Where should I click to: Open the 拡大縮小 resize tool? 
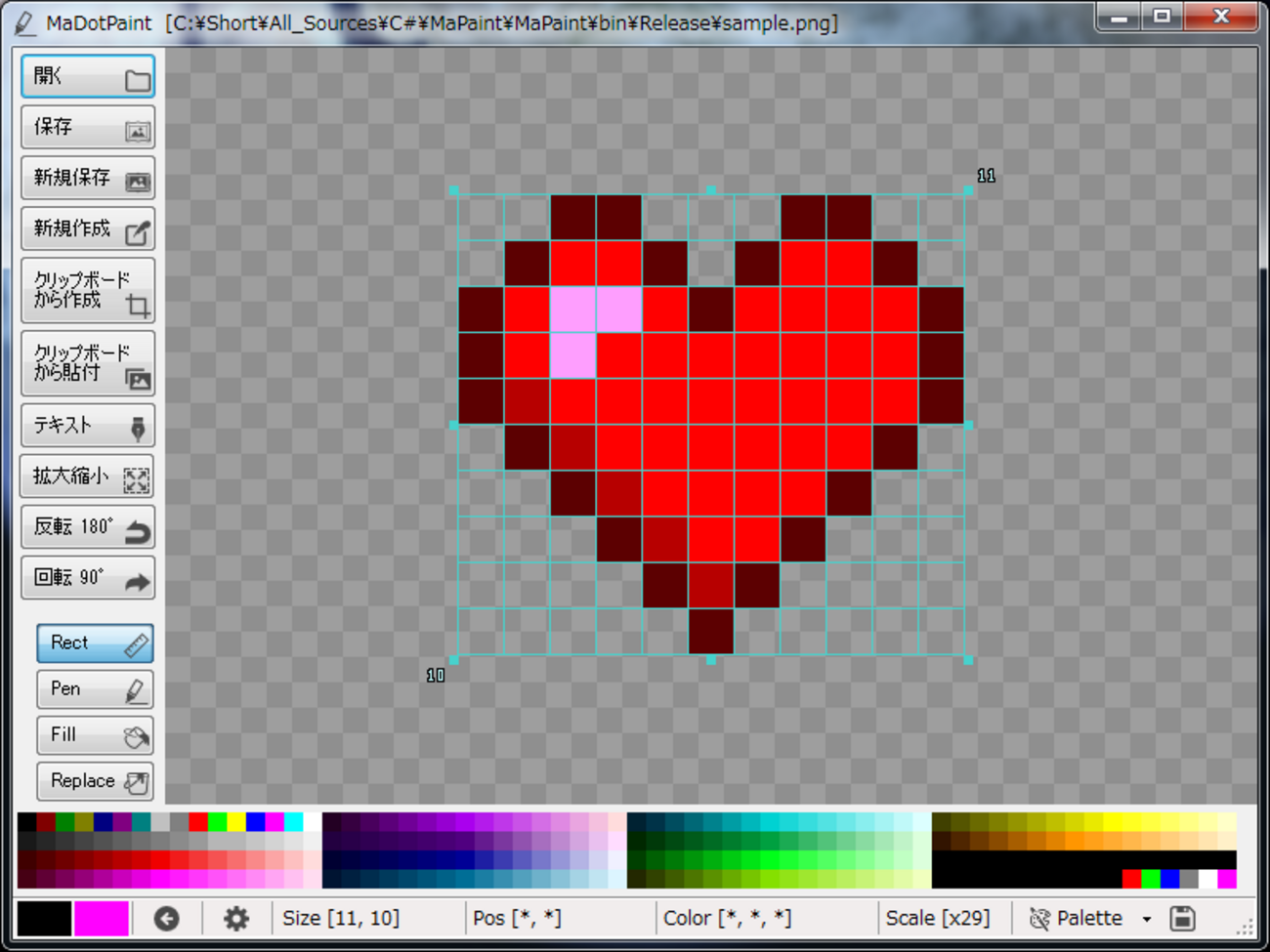pos(88,476)
